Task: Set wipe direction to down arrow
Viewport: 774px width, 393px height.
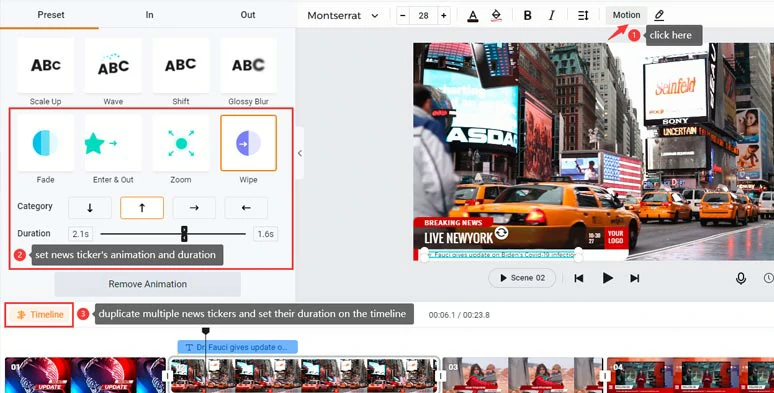Action: click(90, 208)
